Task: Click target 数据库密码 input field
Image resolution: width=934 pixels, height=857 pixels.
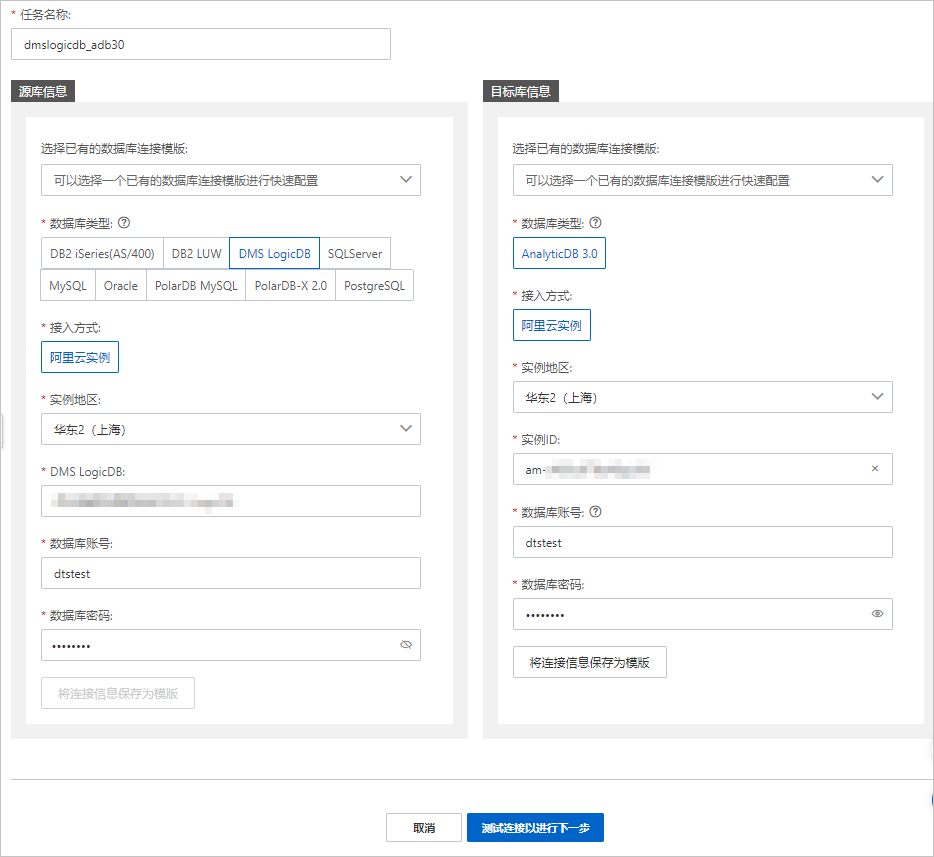Action: point(703,614)
